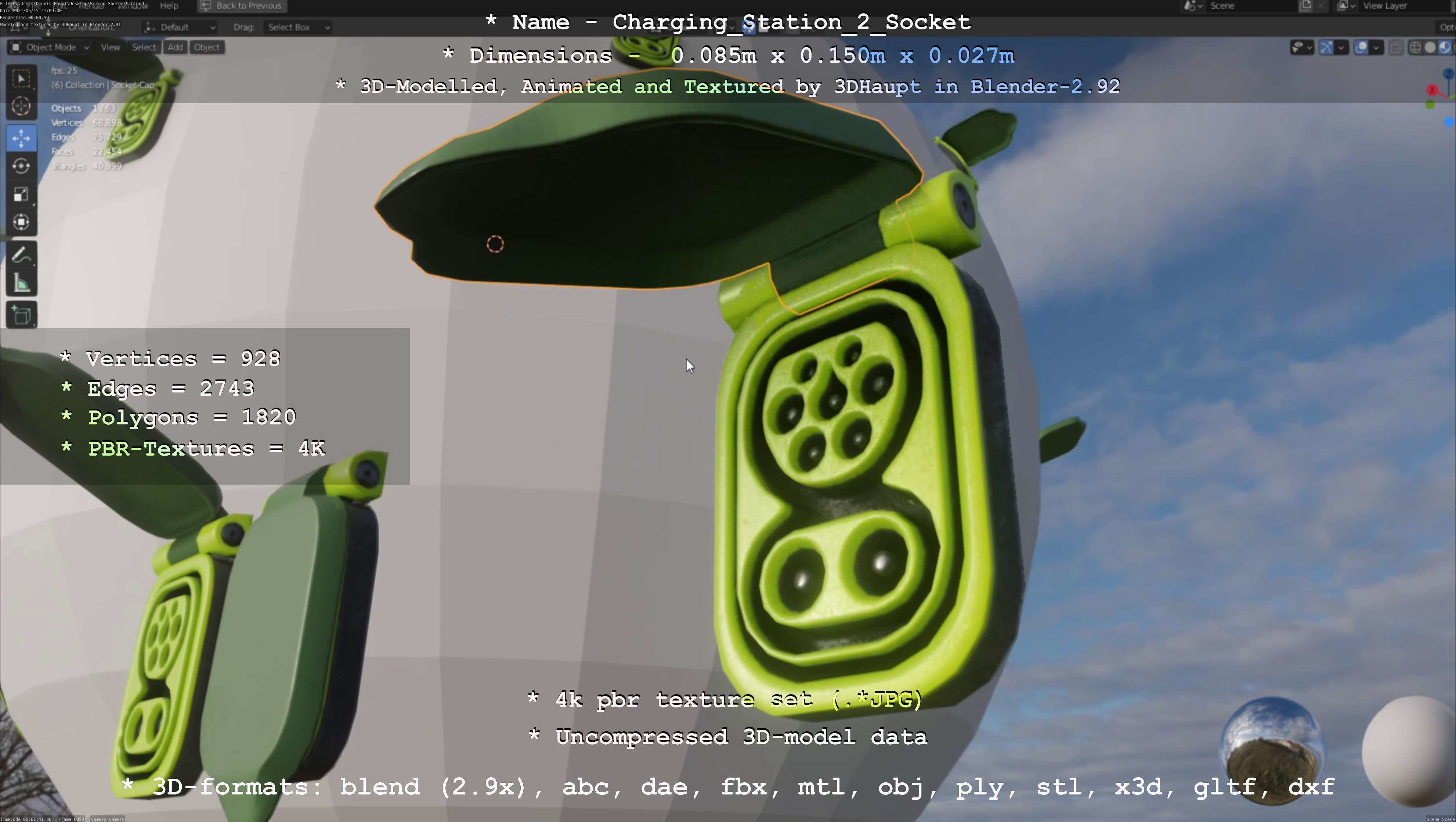The image size is (1456, 822).
Task: Select the Select Box tool
Action: pos(21,79)
